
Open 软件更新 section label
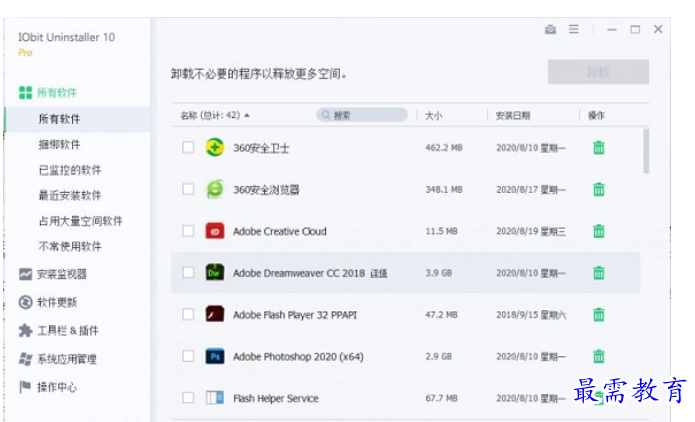(57, 302)
